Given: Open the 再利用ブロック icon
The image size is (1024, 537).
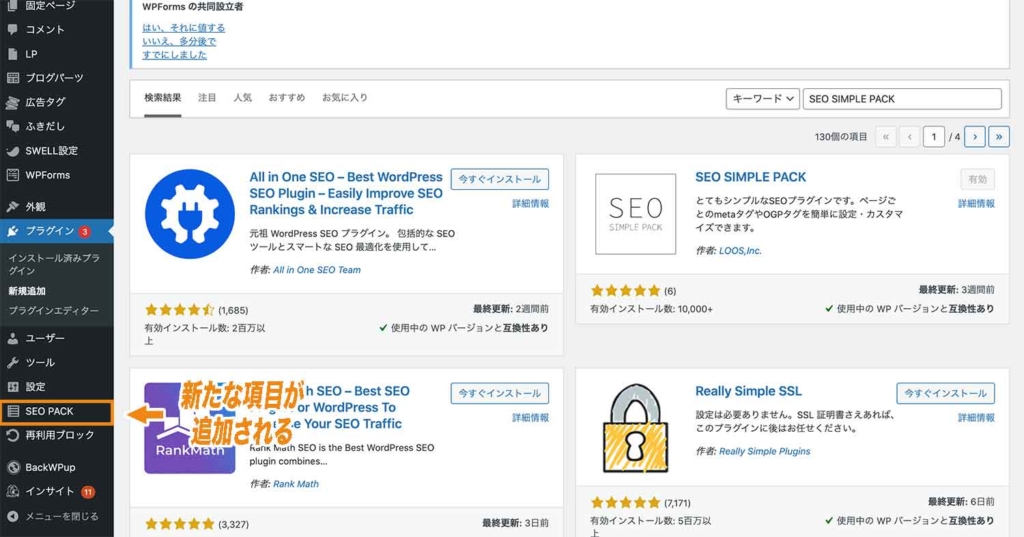Looking at the screenshot, I should tap(12, 435).
